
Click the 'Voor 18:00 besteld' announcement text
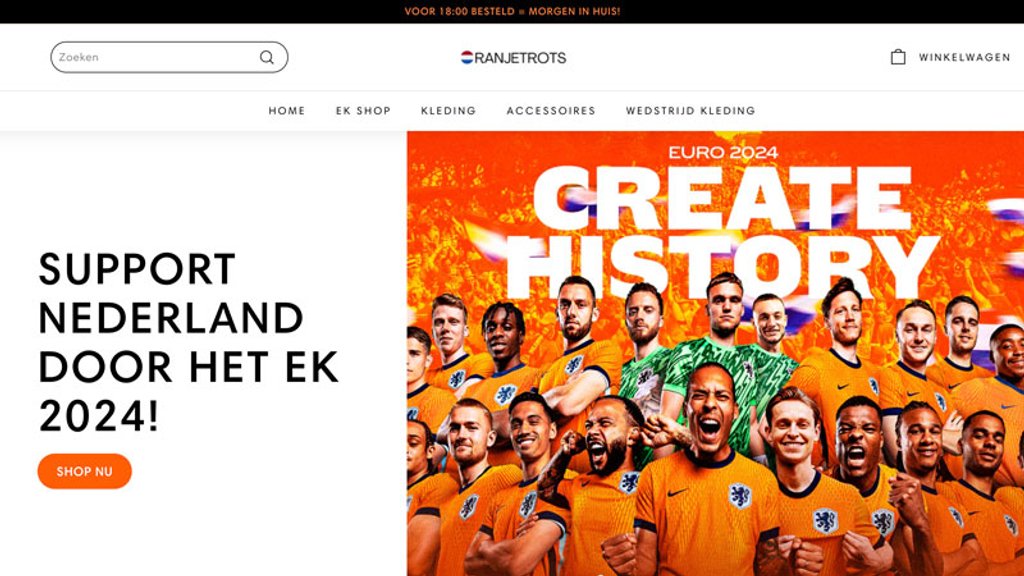click(x=459, y=11)
